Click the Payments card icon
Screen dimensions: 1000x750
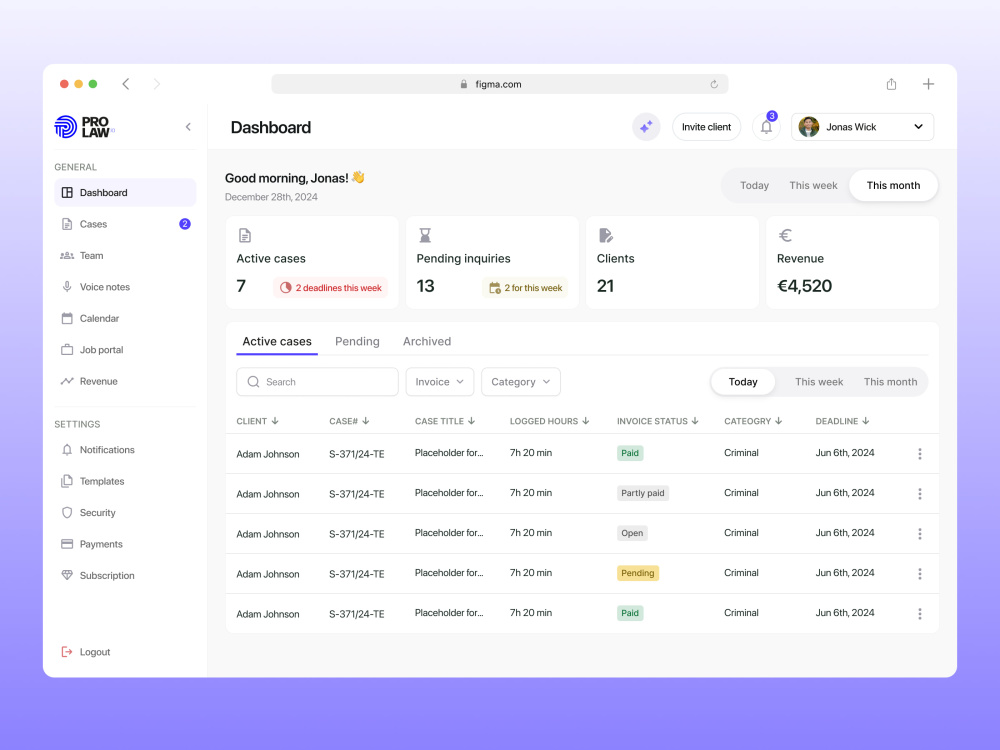point(67,544)
